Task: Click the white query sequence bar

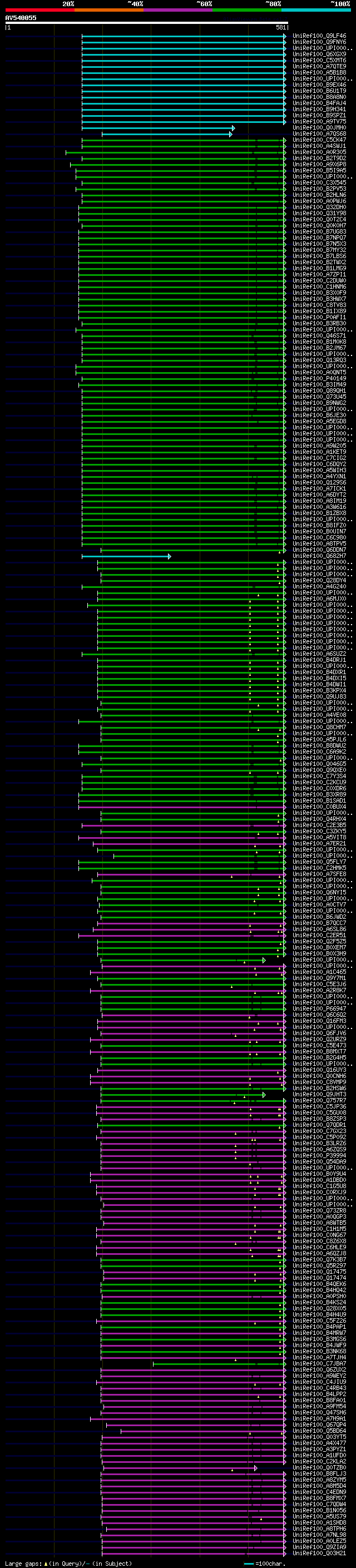Action: point(147,22)
